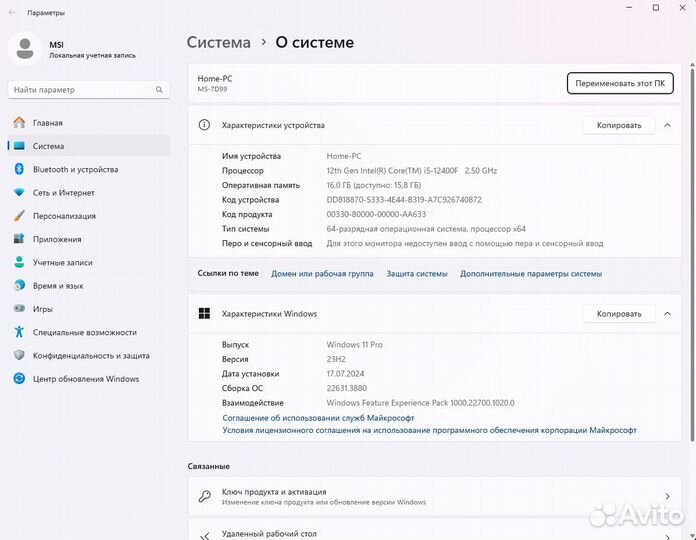This screenshot has height=540, width=696.
Task: Open Приложения settings
Action: coord(89,239)
